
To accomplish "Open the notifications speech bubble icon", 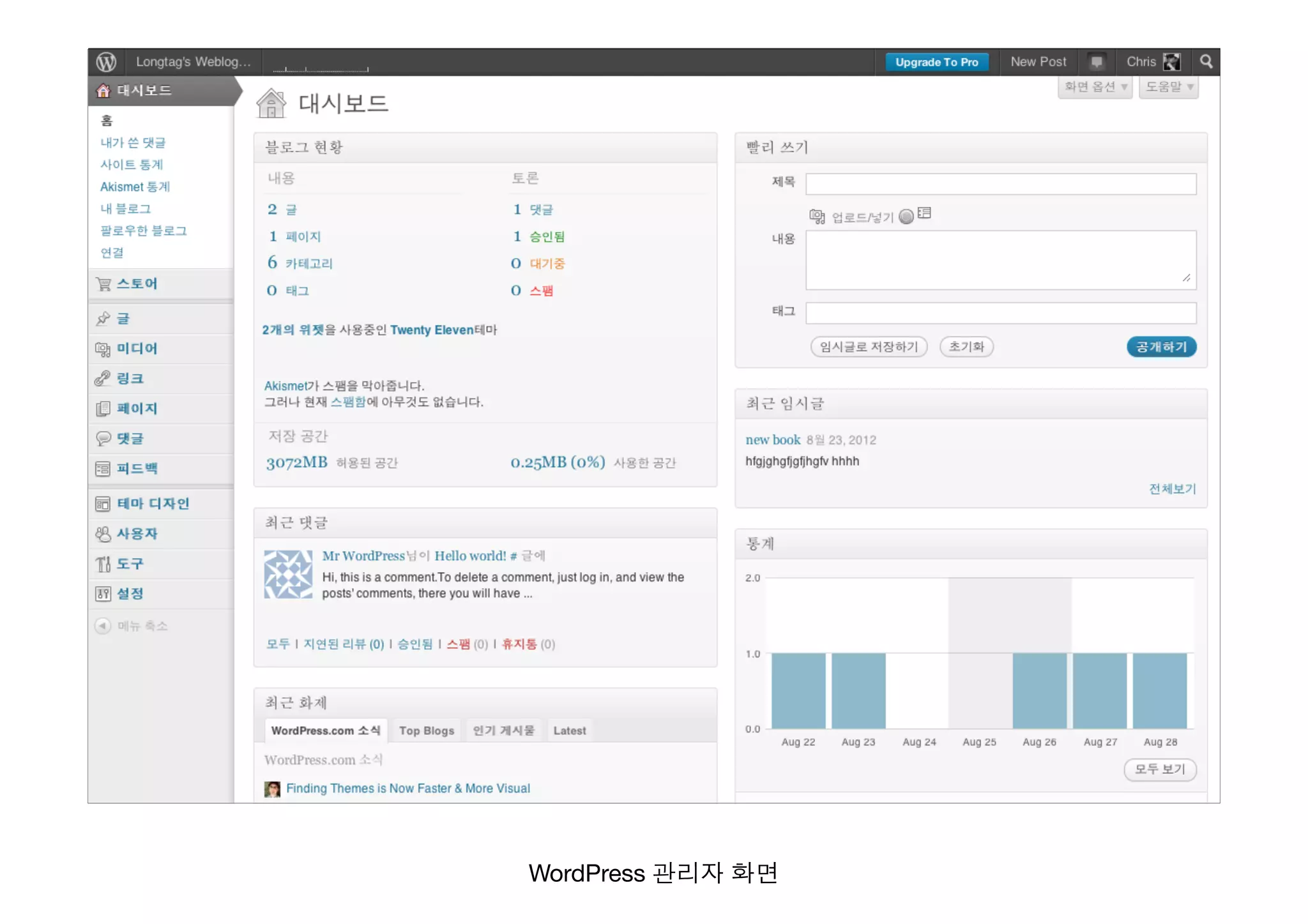I will 1096,62.
